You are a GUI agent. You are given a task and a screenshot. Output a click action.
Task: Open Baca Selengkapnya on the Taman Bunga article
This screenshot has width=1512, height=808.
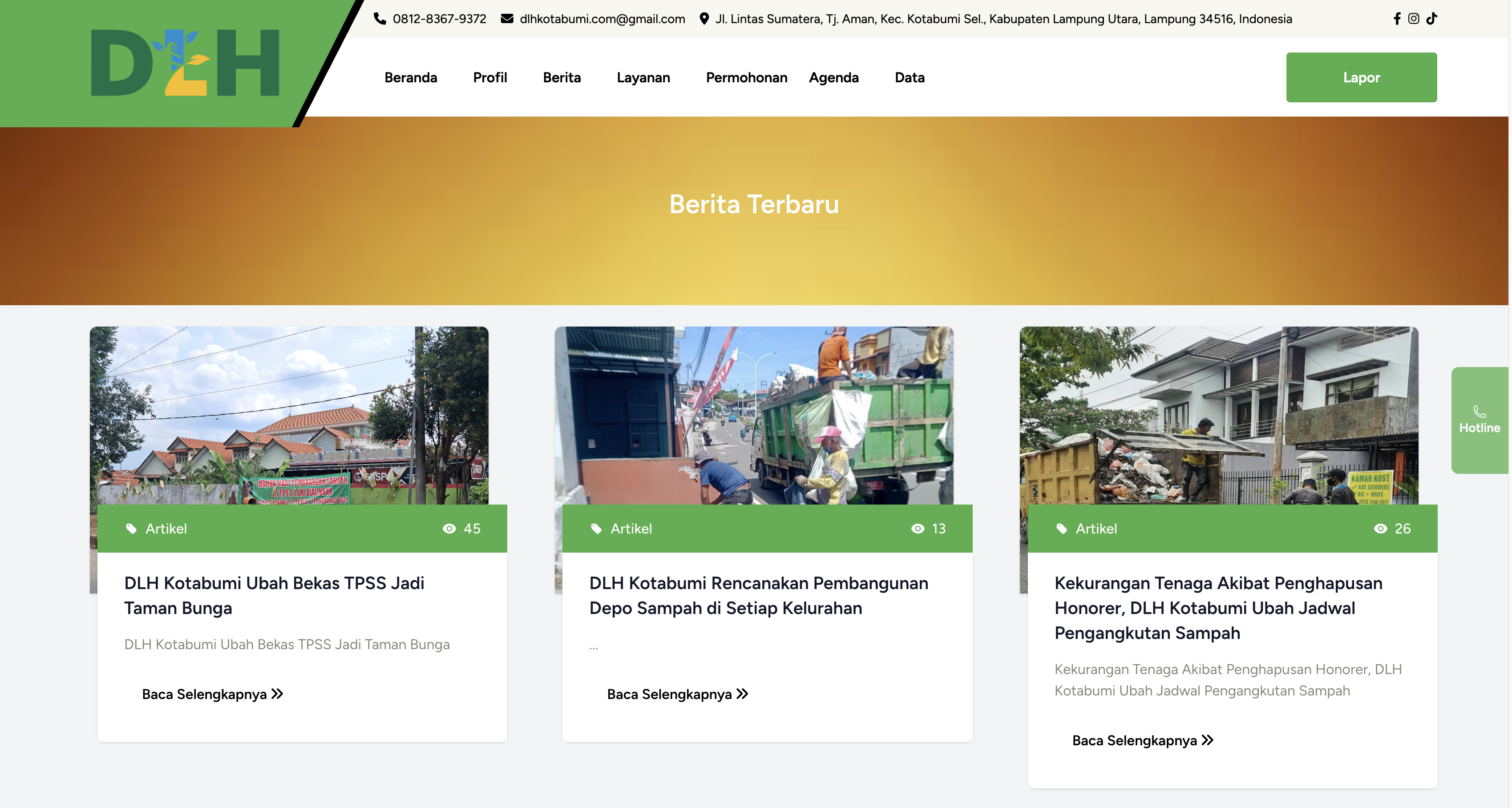coord(212,694)
